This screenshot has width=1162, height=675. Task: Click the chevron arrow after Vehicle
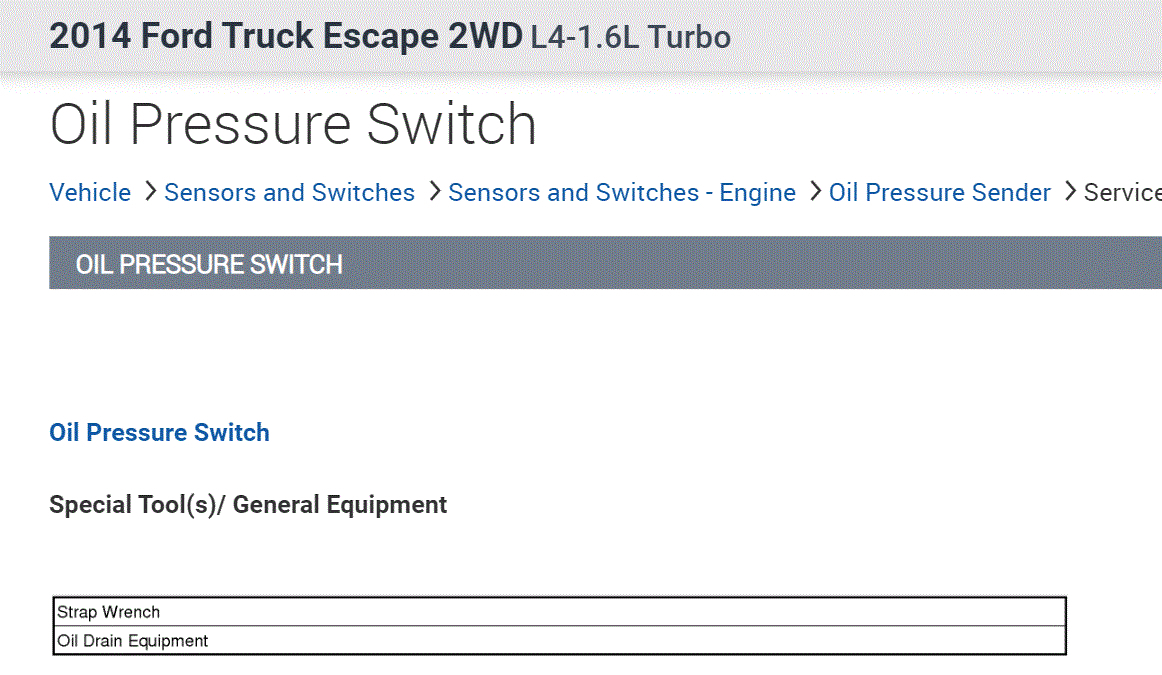click(x=150, y=191)
